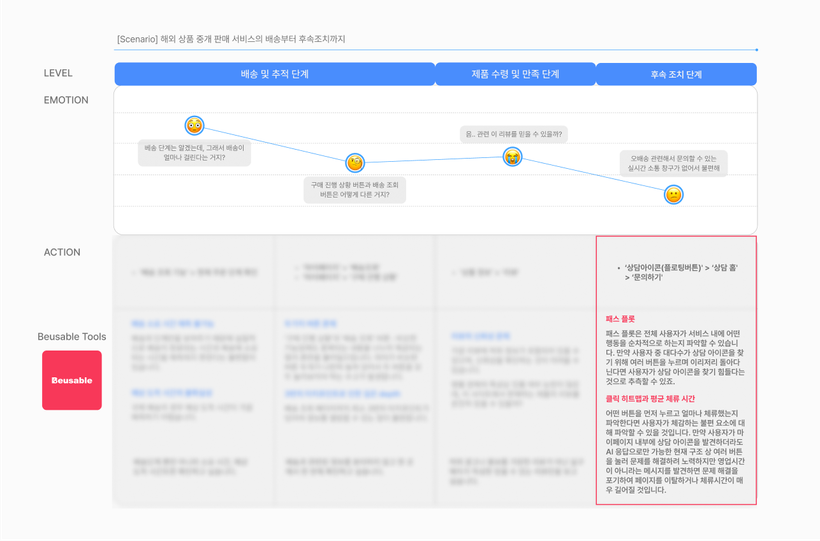
Task: Click the EMOTION row label
Action: pos(66,100)
